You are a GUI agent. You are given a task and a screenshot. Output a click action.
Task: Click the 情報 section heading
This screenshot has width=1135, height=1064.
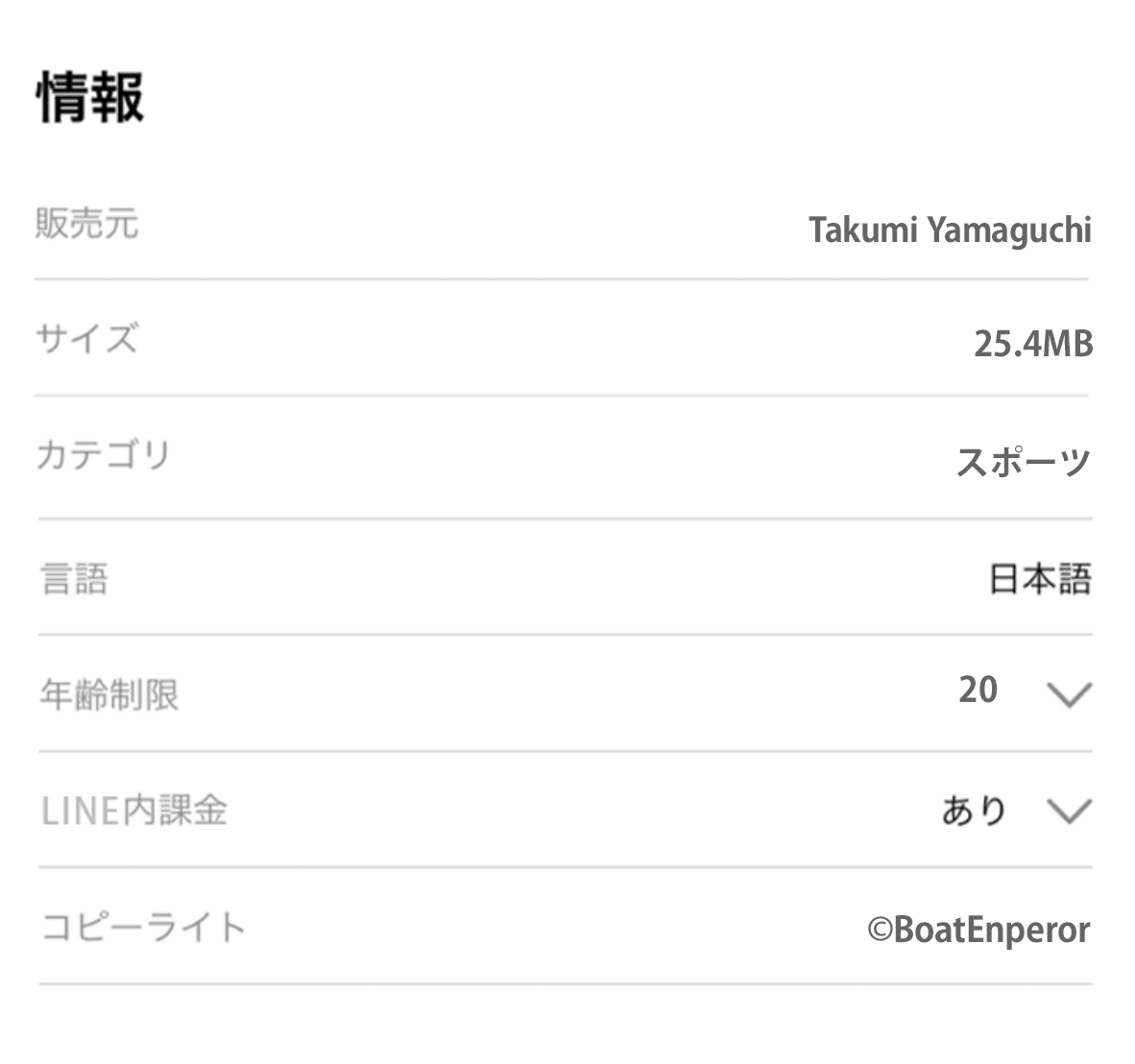point(91,97)
